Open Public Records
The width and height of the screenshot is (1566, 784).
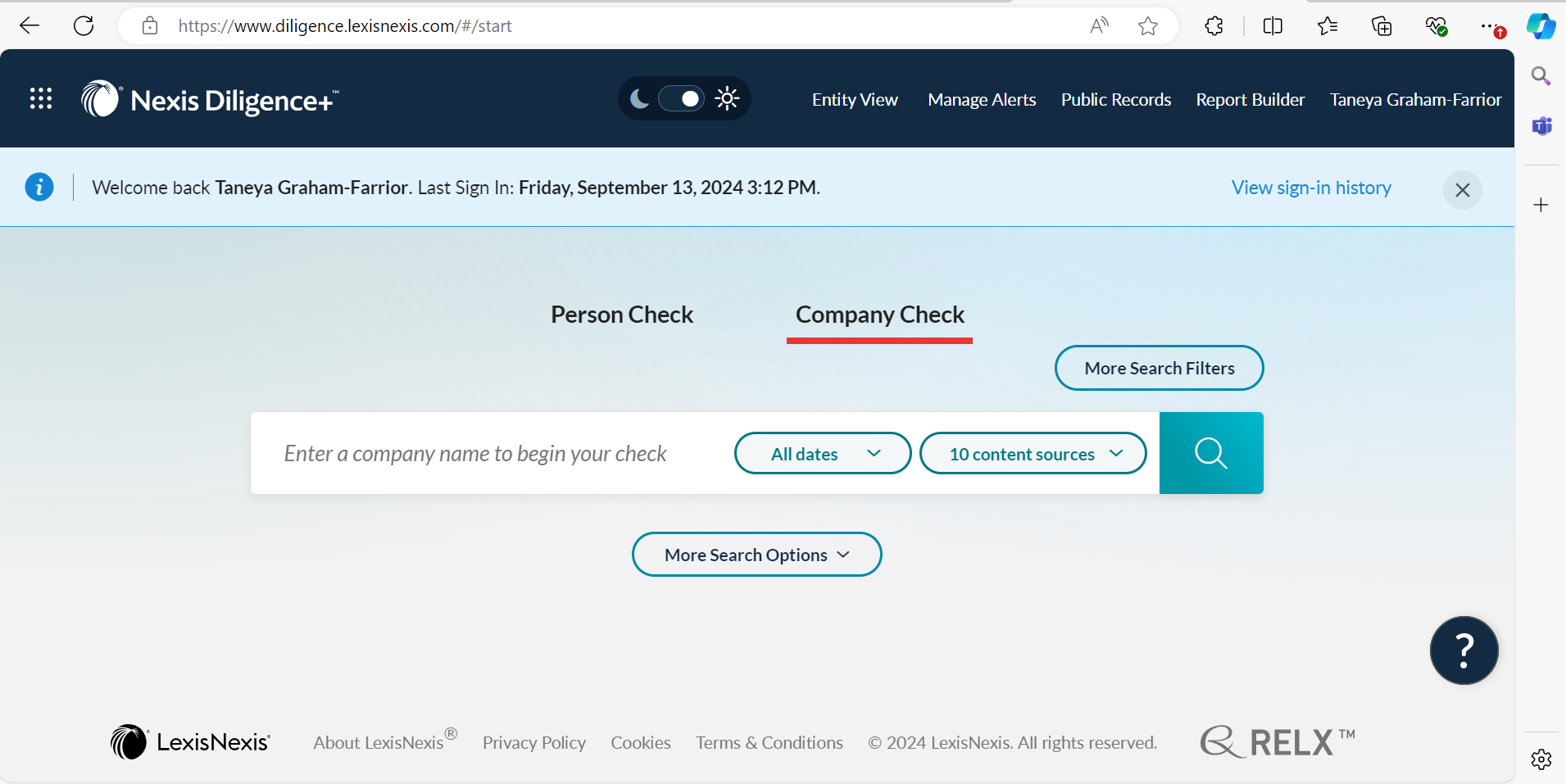coord(1116,100)
